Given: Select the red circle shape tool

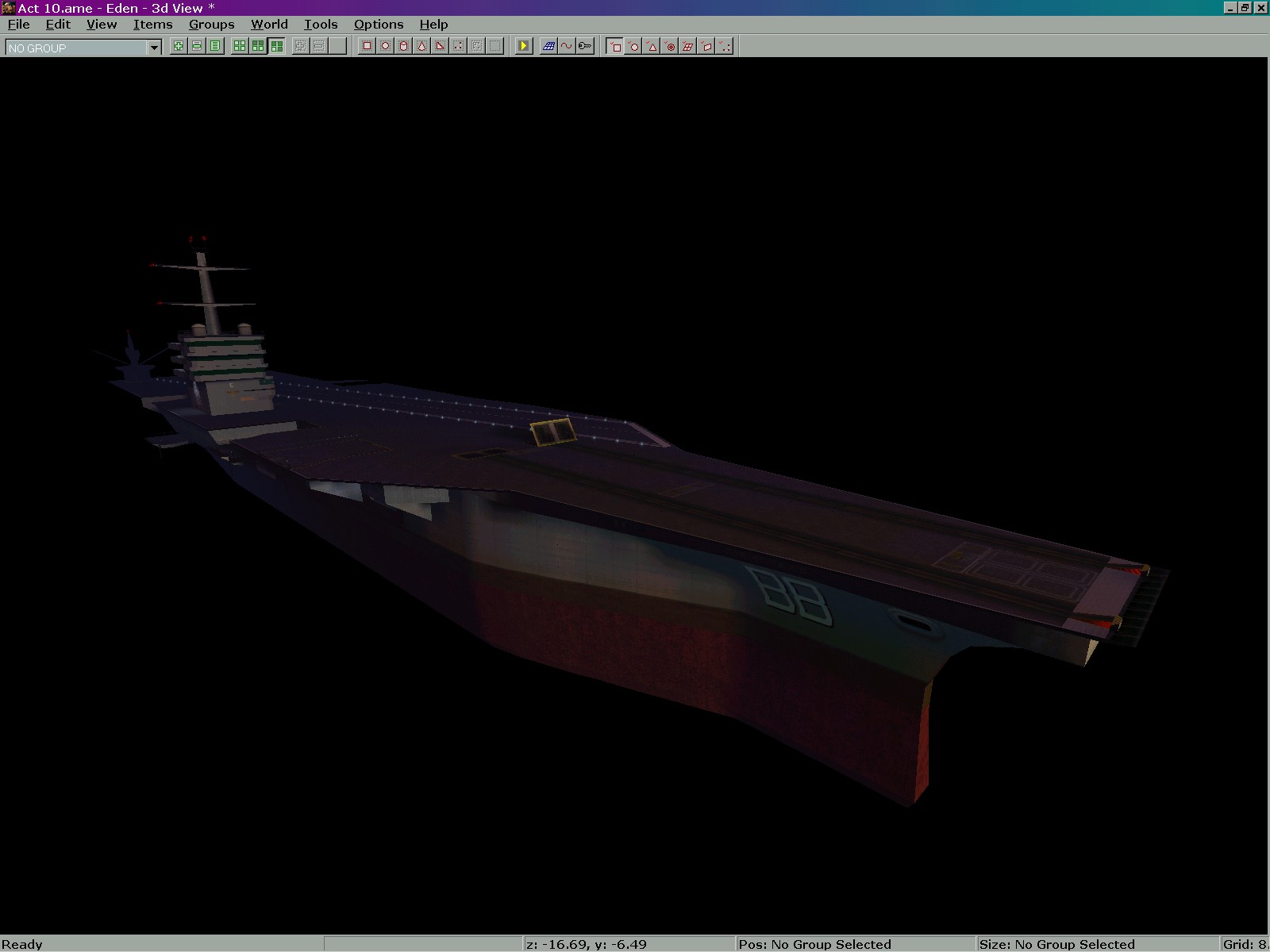Looking at the screenshot, I should pyautogui.click(x=385, y=46).
